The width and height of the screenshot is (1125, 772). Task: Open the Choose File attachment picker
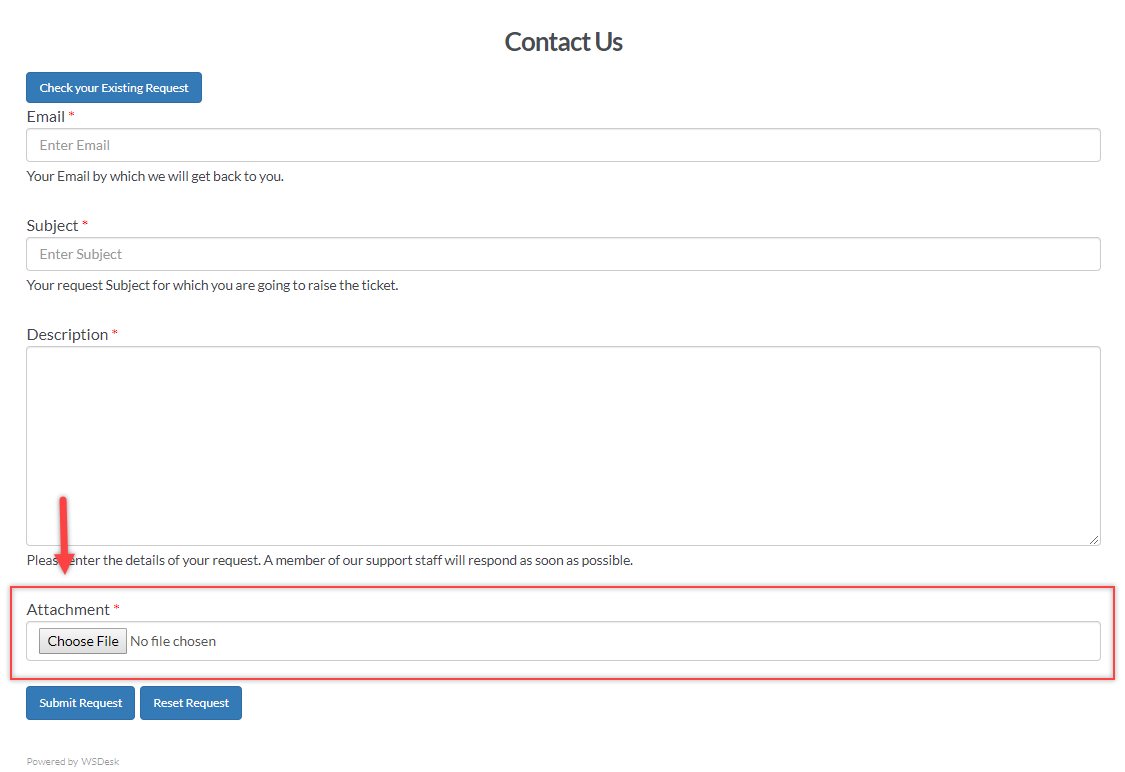point(83,641)
